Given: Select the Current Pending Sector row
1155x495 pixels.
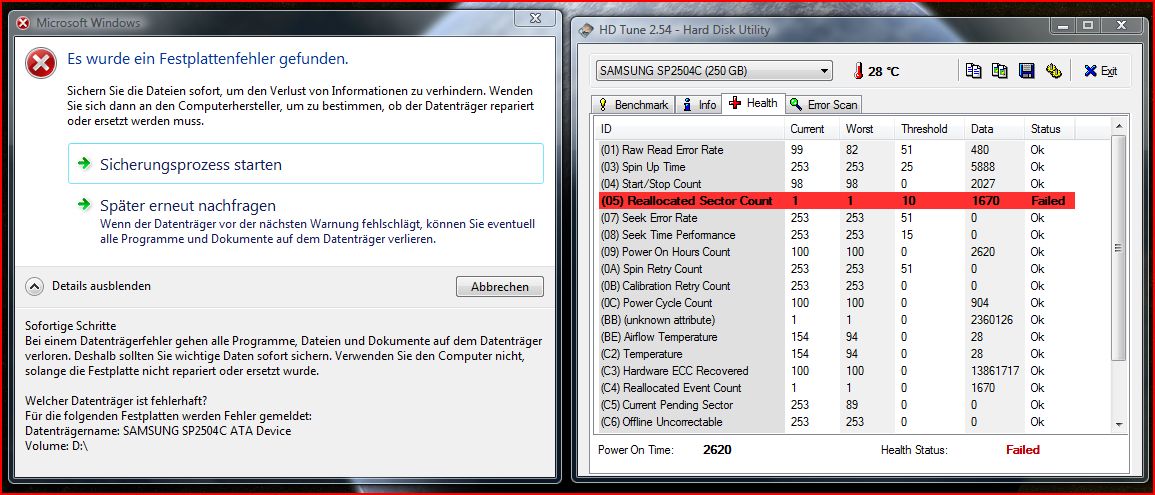Looking at the screenshot, I should coord(835,404).
